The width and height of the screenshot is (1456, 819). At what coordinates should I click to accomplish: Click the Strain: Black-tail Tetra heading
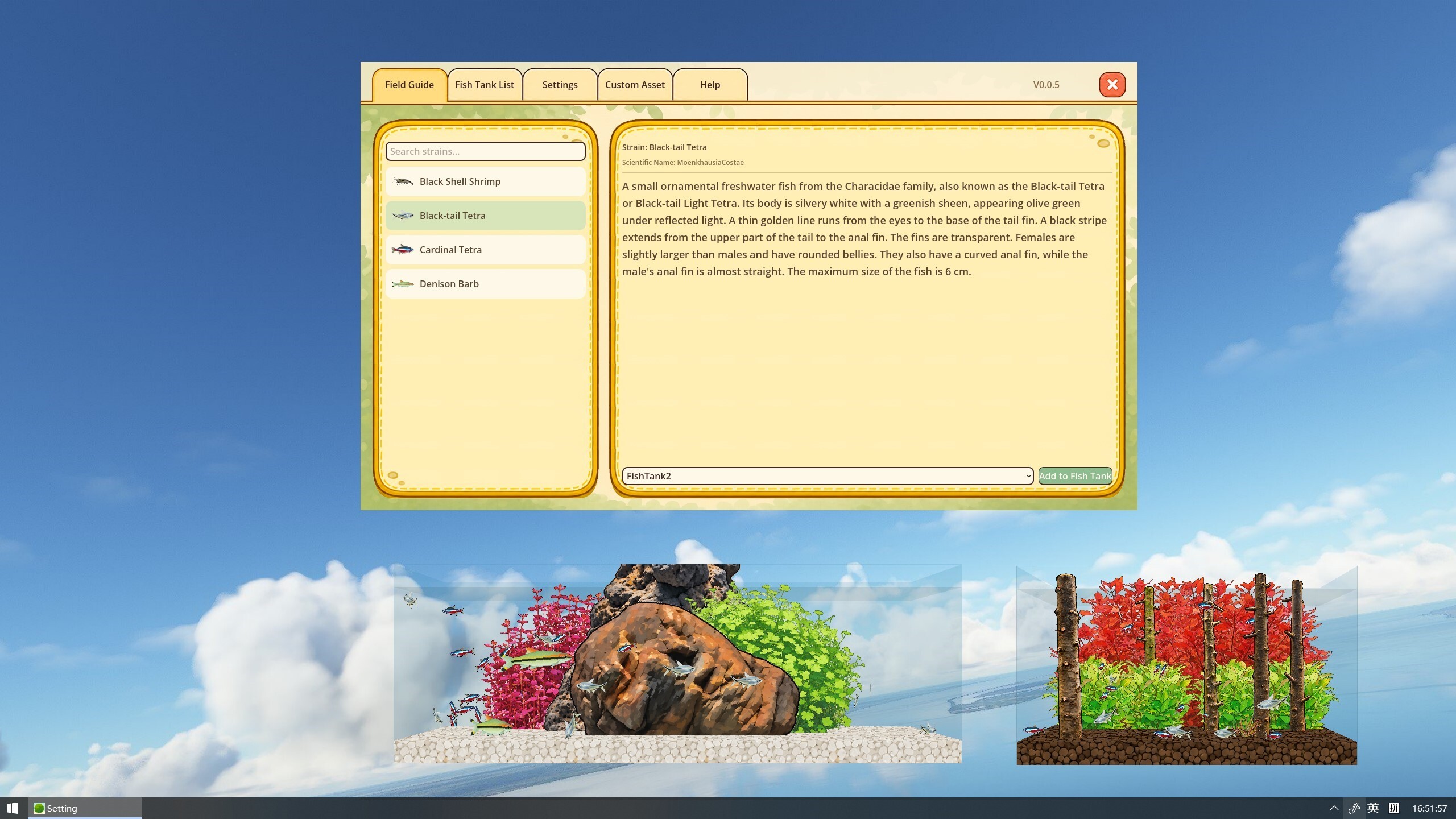coord(664,147)
